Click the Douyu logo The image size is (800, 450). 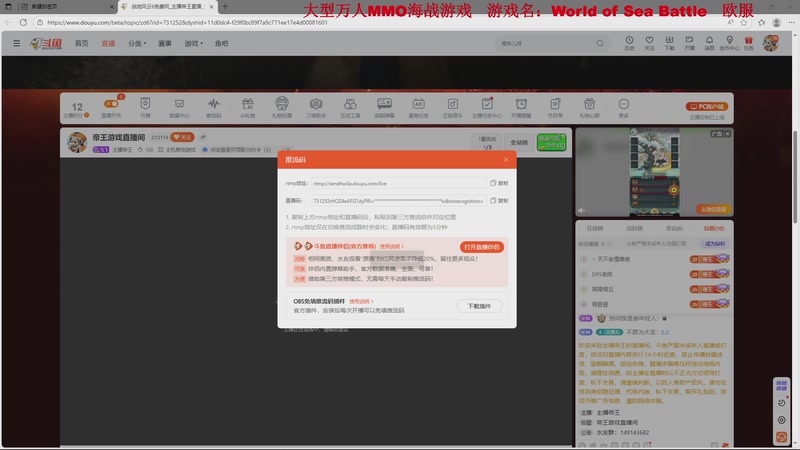(46, 44)
